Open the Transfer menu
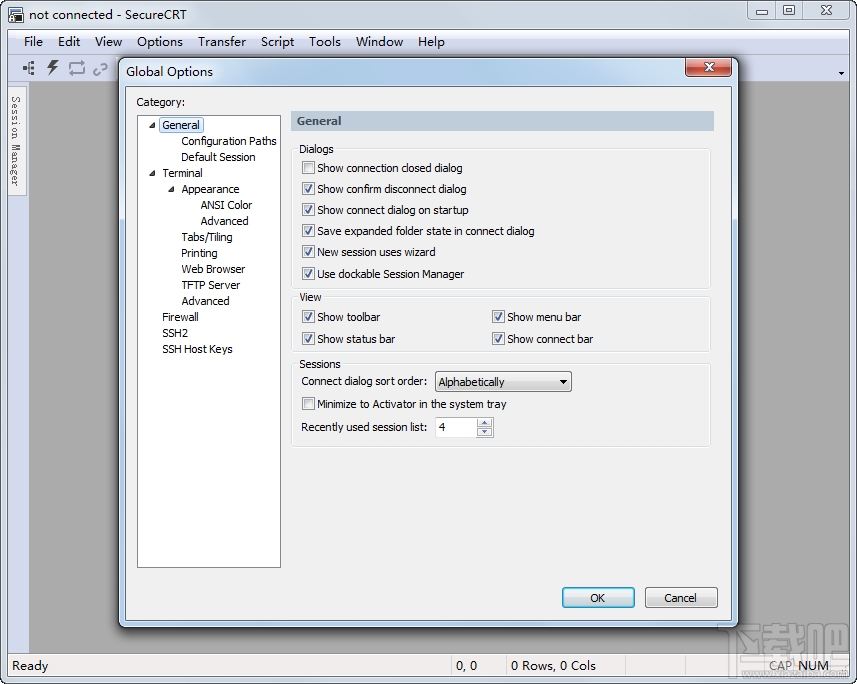This screenshot has width=857, height=684. pos(222,42)
